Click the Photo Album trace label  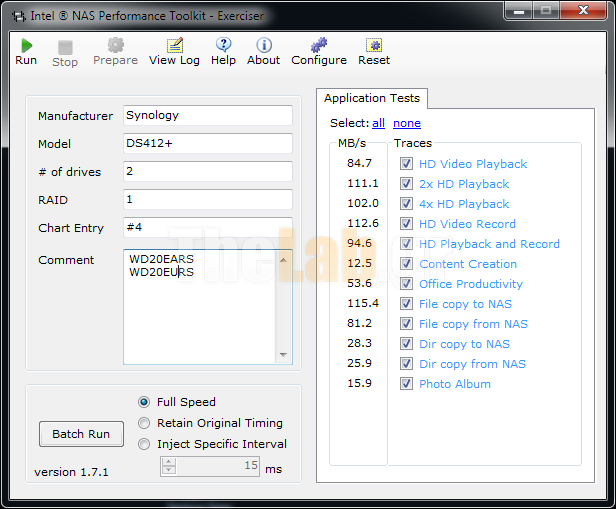[455, 384]
